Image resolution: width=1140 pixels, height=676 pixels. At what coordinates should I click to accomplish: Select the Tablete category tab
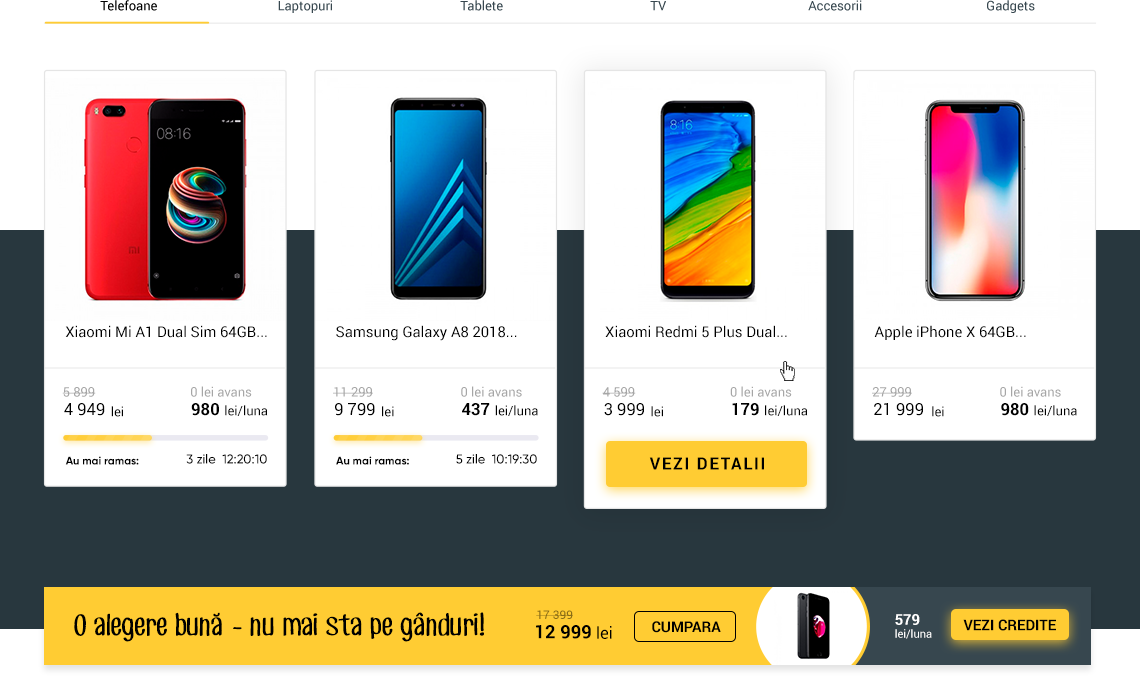481,7
